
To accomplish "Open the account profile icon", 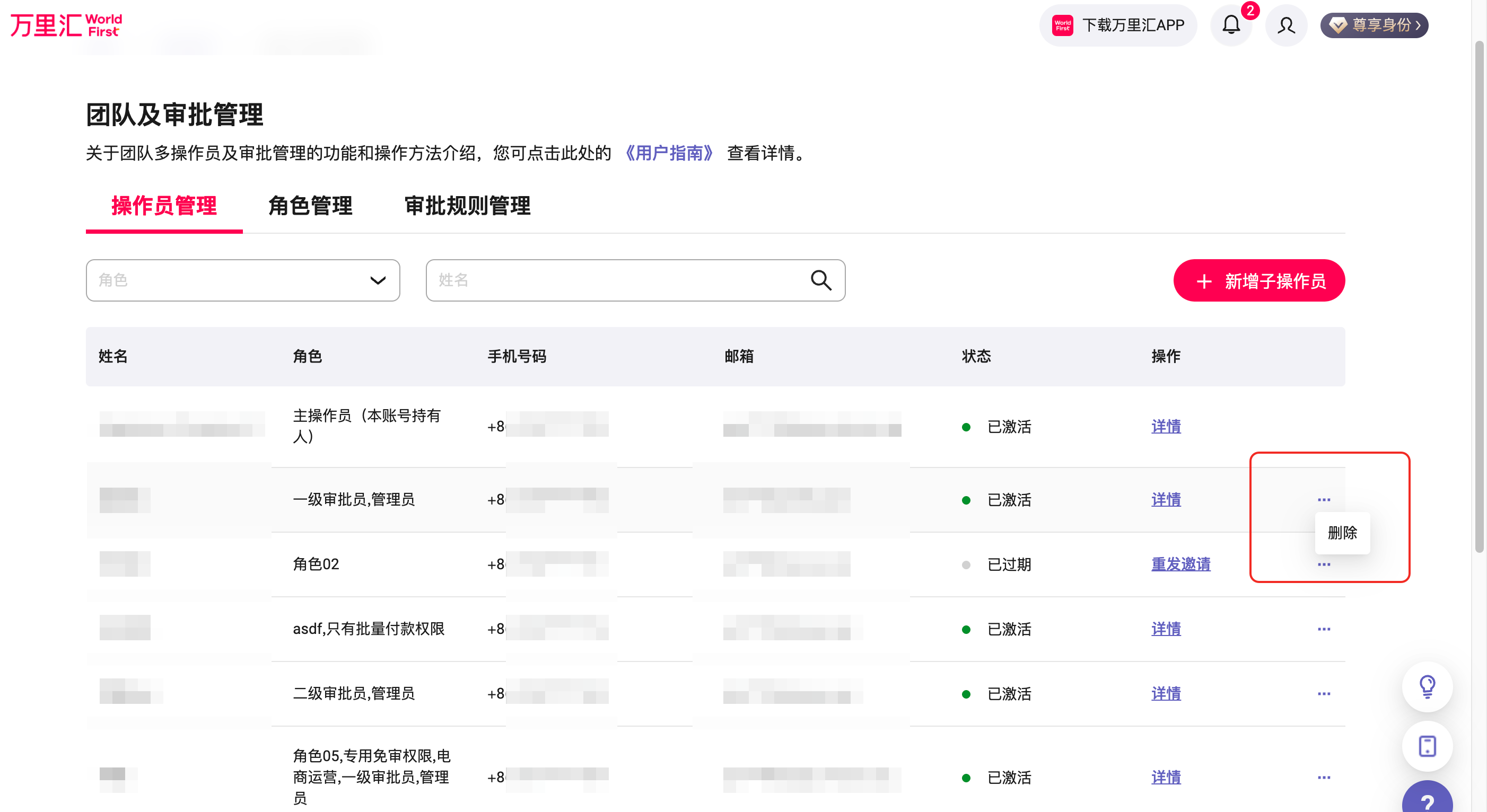I will [x=1286, y=25].
